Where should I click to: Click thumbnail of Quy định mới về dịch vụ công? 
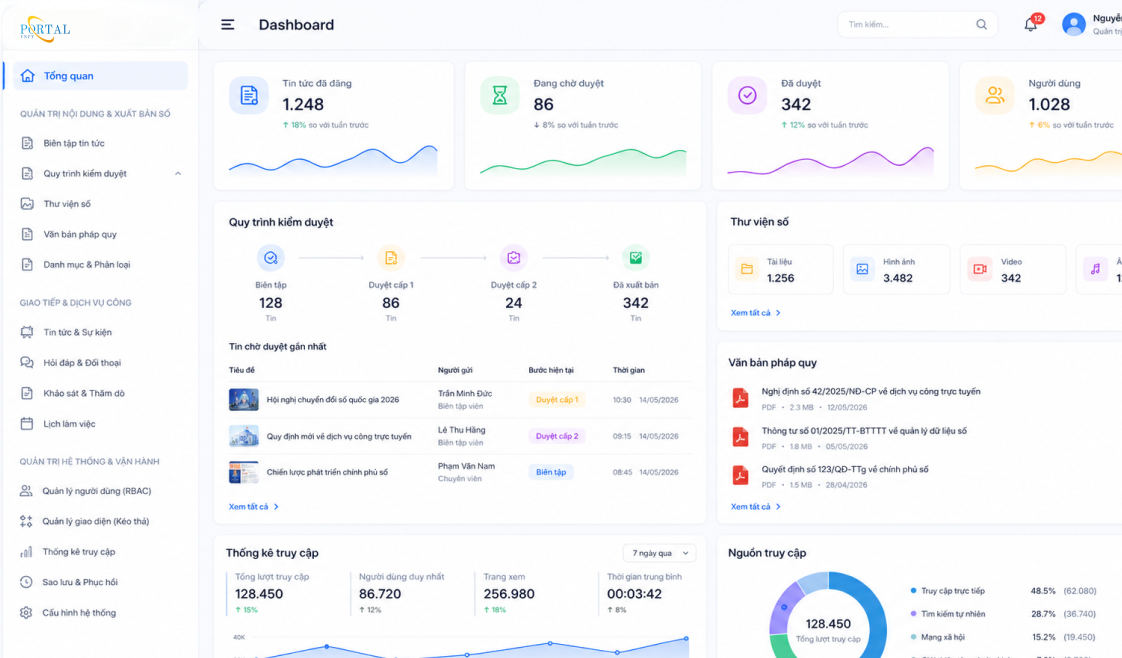pos(243,436)
